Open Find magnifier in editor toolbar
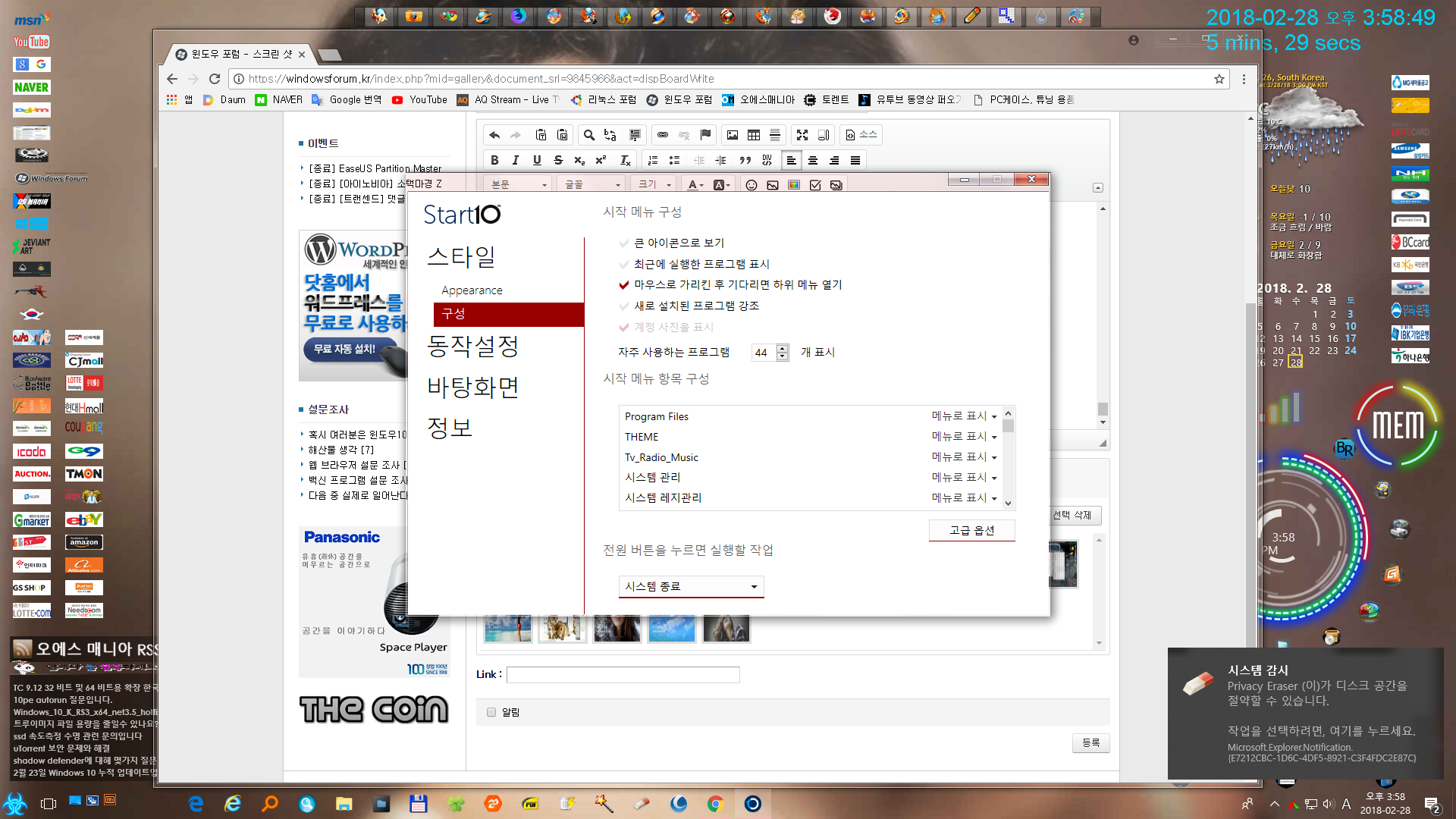 589,135
